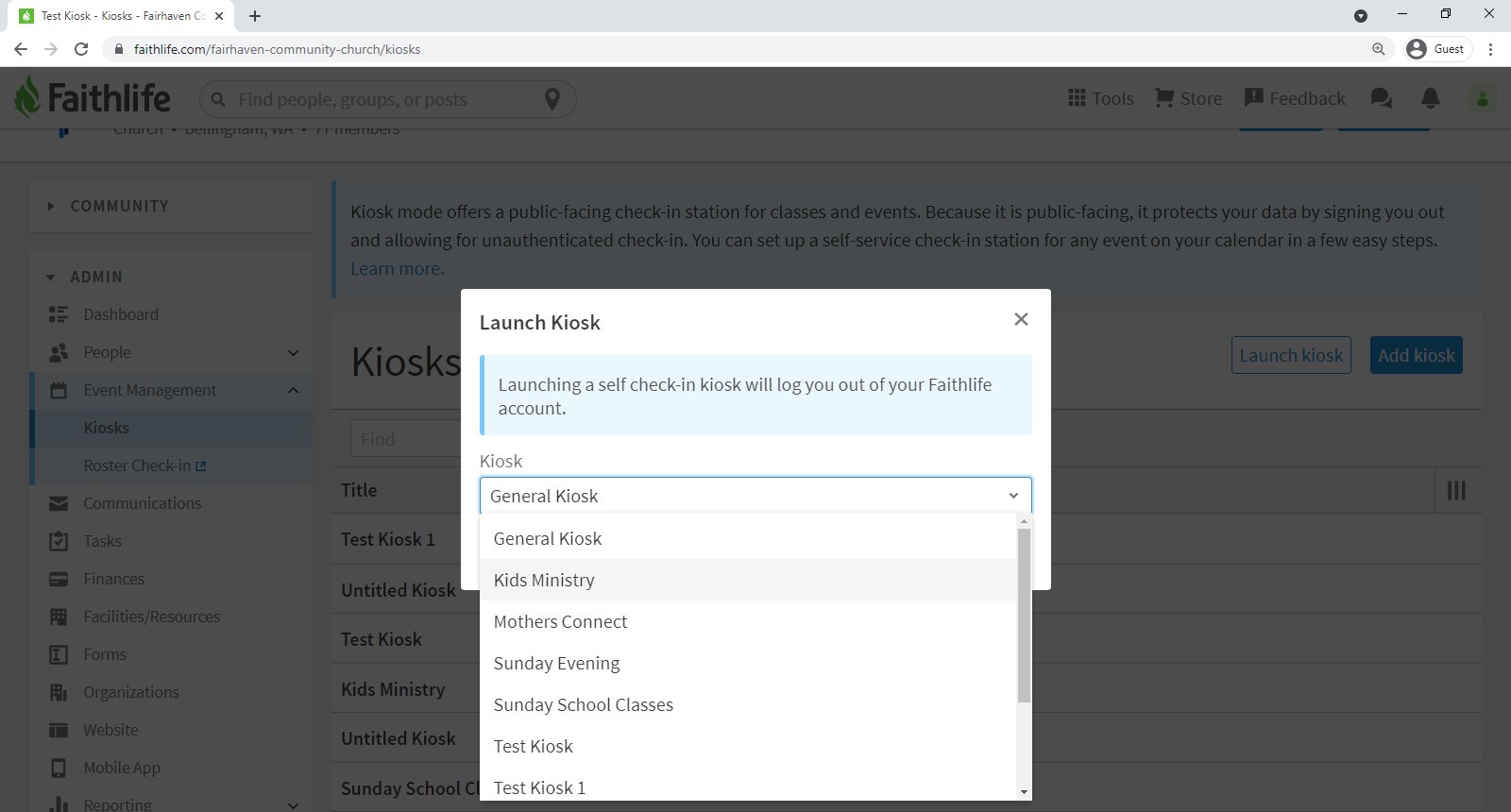Open the Feedback link
Image resolution: width=1511 pixels, height=812 pixels.
1295,98
